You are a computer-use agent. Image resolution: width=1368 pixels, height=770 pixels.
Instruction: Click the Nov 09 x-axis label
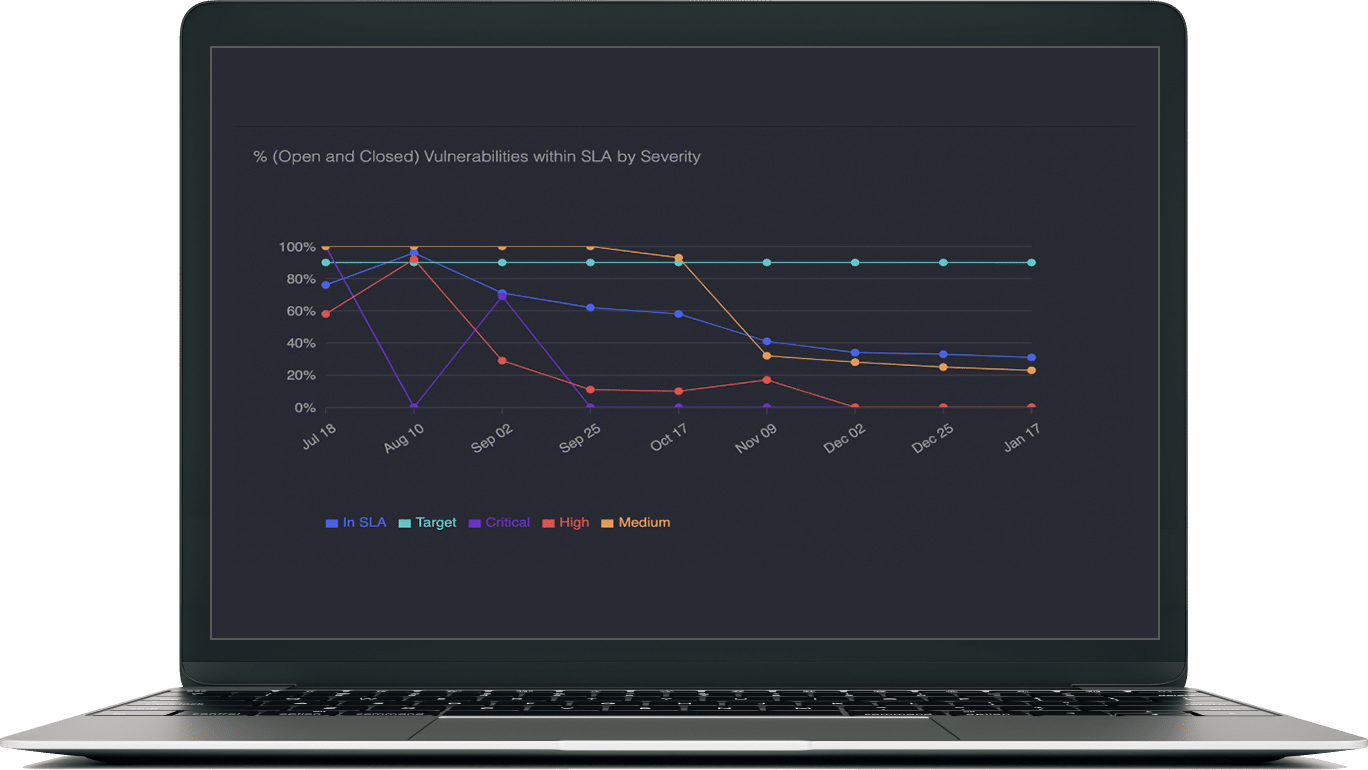coord(757,437)
